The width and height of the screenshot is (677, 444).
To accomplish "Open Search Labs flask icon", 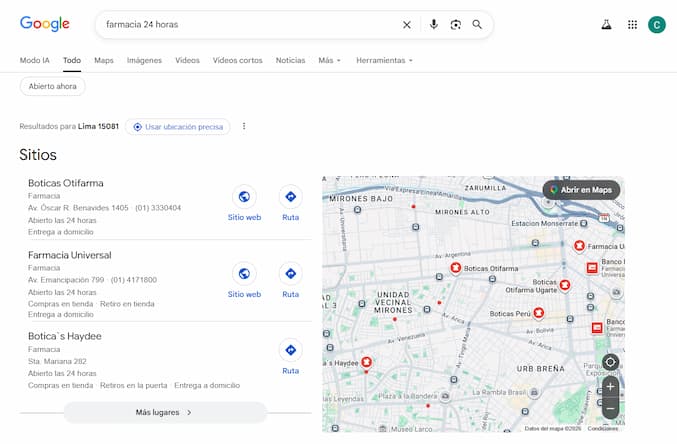I will point(605,25).
